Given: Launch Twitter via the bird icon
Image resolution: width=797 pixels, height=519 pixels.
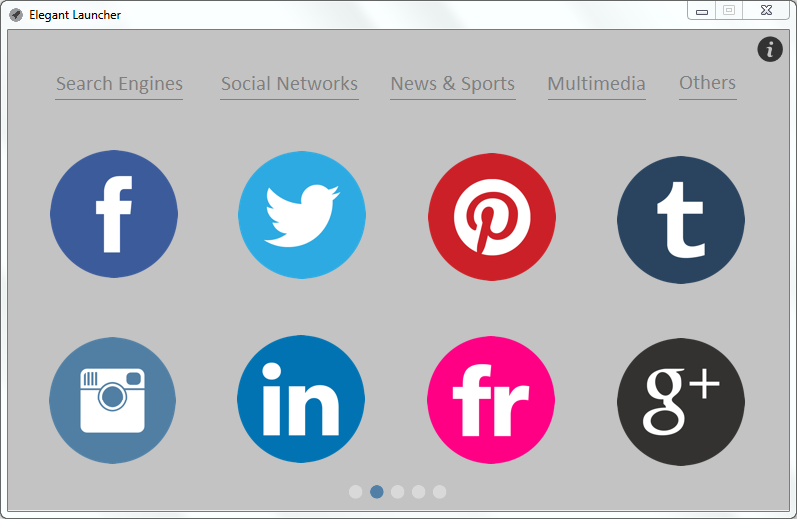Looking at the screenshot, I should pyautogui.click(x=302, y=215).
